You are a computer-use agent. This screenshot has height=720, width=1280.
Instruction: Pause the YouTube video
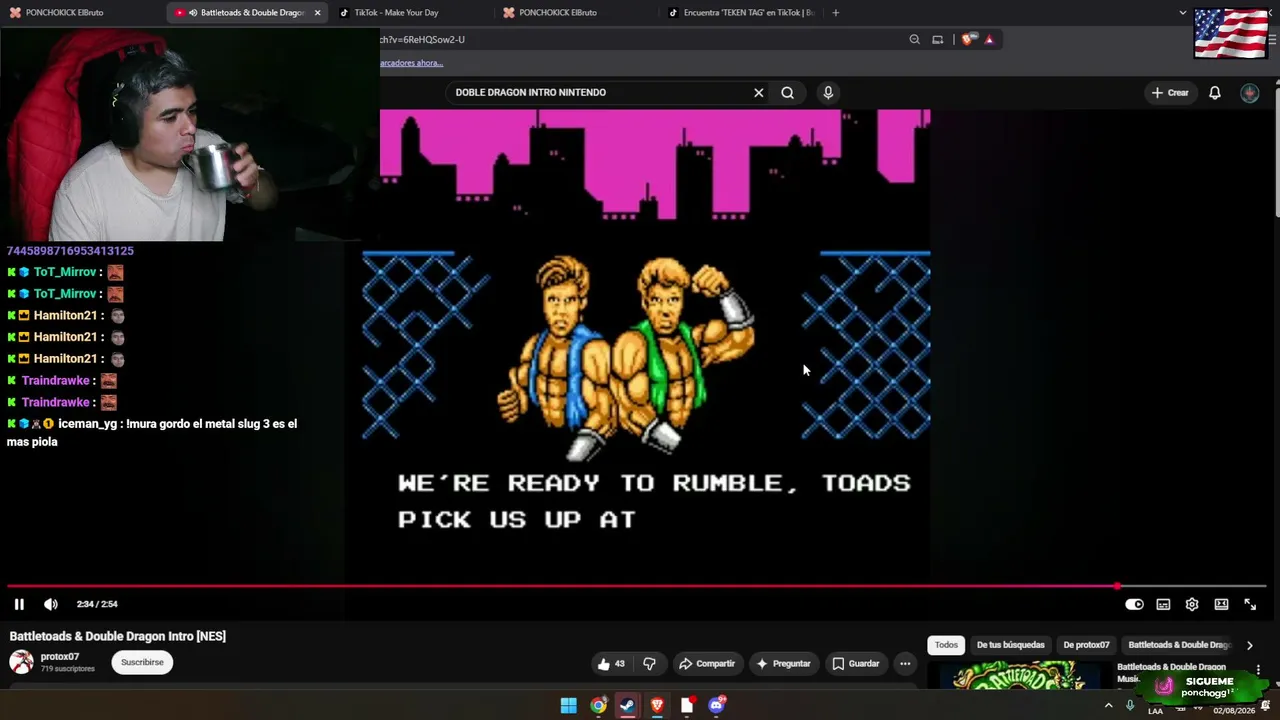(19, 604)
